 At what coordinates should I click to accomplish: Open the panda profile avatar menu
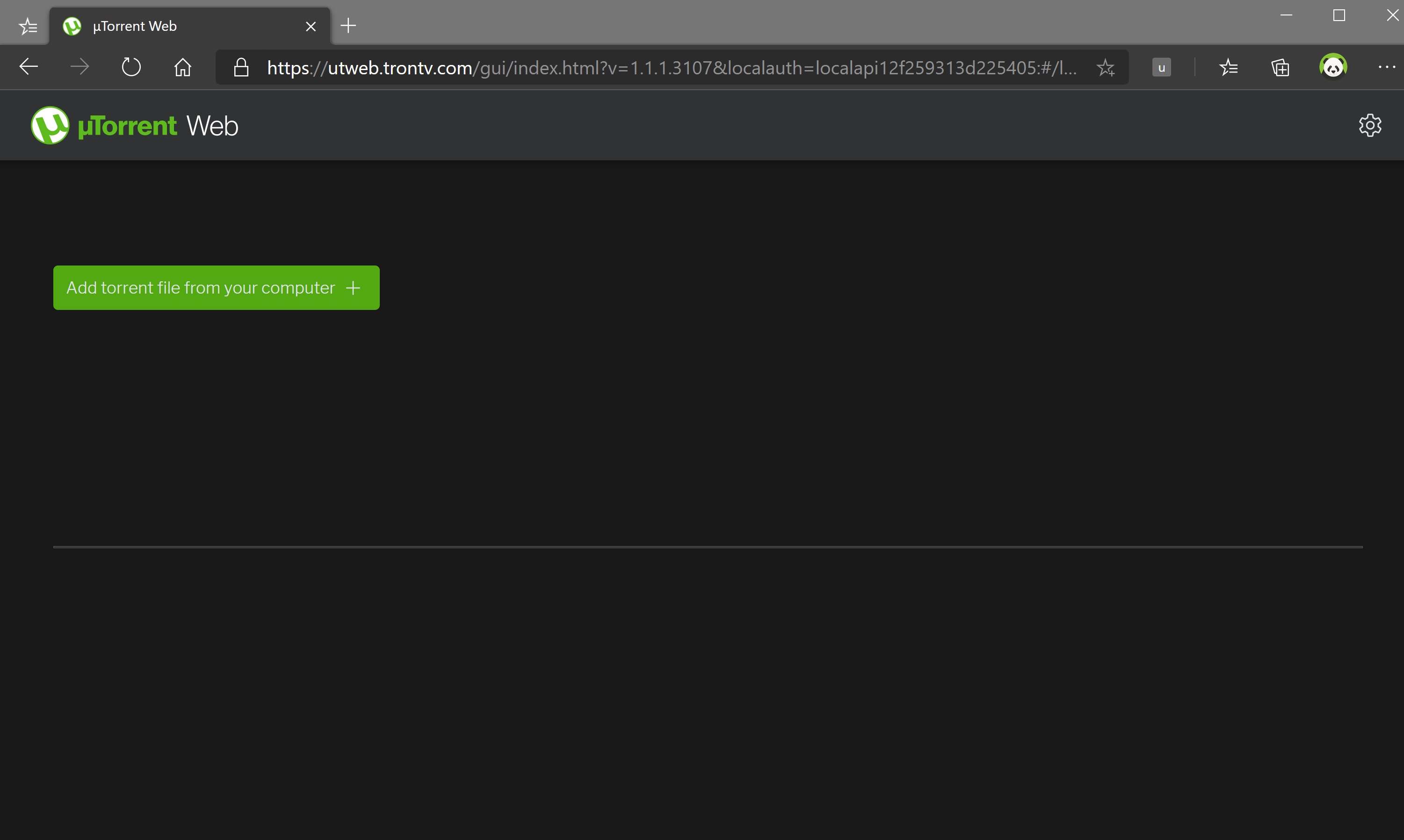click(1332, 67)
